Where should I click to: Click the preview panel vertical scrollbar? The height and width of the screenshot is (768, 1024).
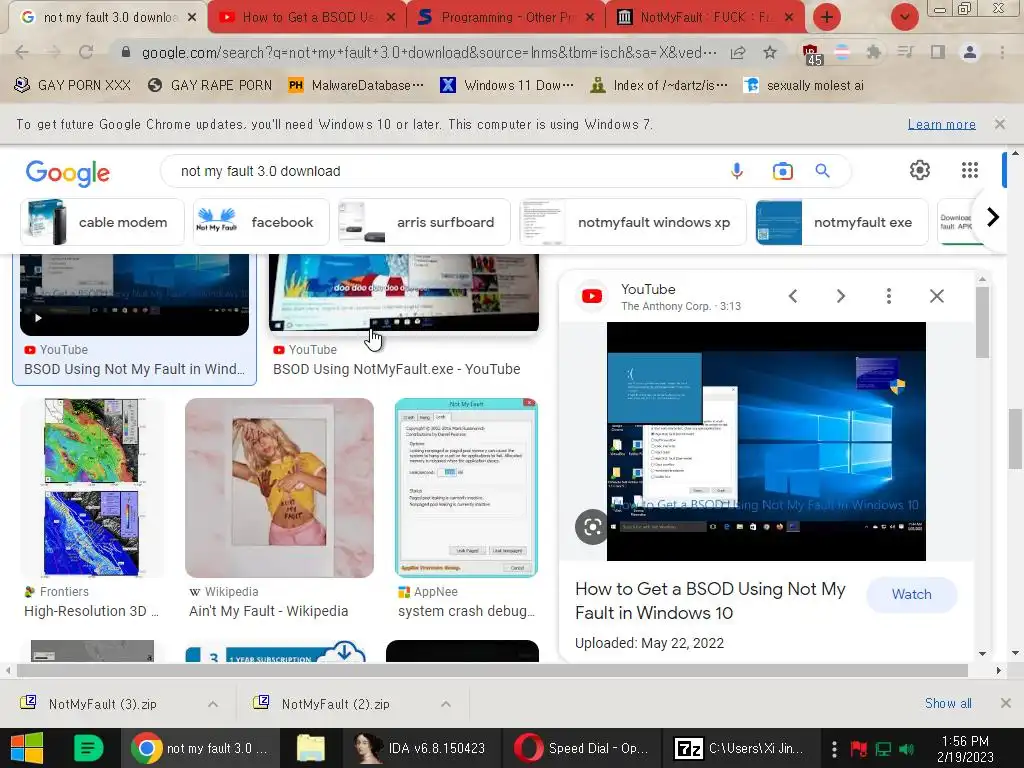(982, 323)
